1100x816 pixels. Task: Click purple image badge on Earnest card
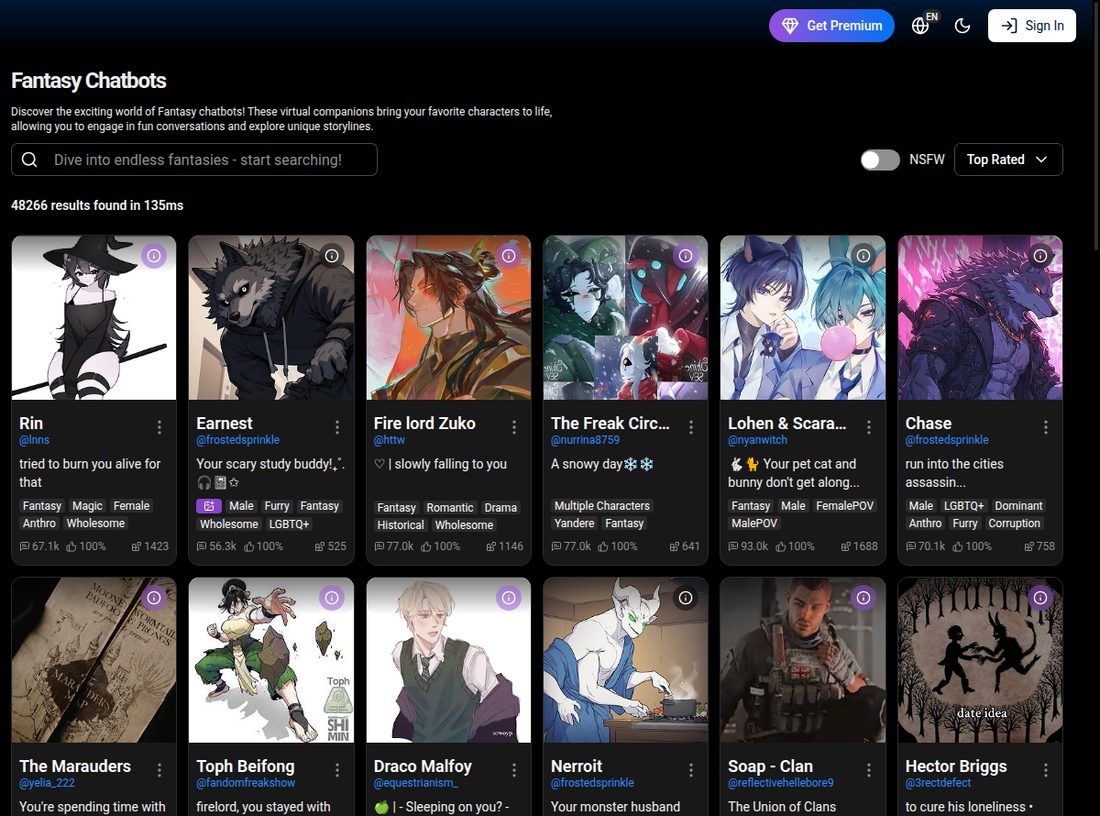(209, 506)
